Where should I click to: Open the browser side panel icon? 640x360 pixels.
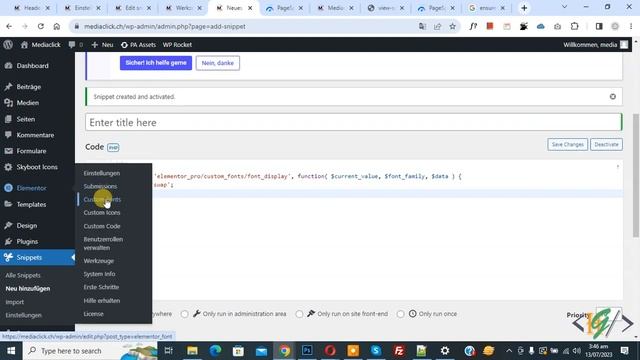599,26
